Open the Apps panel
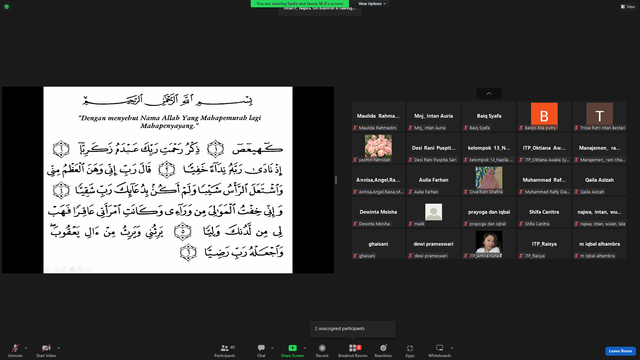This screenshot has width=640, height=360. (410, 350)
